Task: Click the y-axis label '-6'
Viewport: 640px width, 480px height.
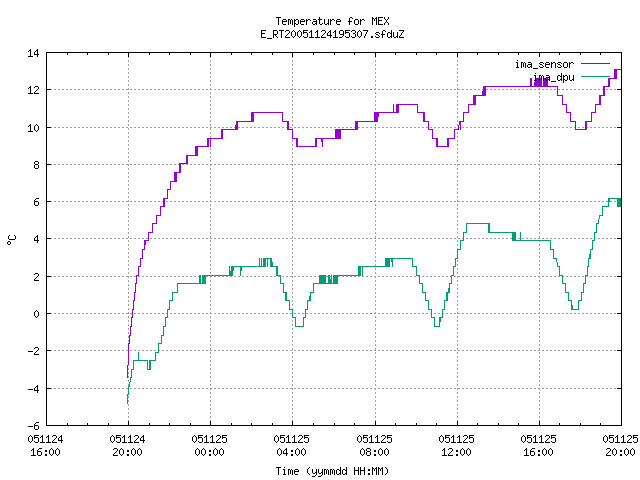Action: [x=33, y=426]
